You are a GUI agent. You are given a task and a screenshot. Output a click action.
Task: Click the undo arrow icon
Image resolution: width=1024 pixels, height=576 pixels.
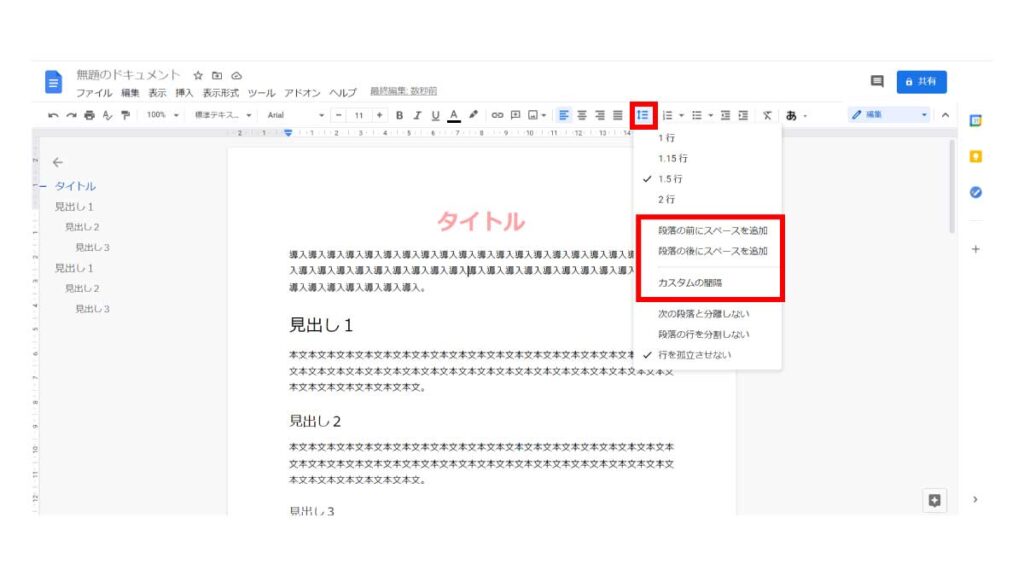tap(53, 116)
